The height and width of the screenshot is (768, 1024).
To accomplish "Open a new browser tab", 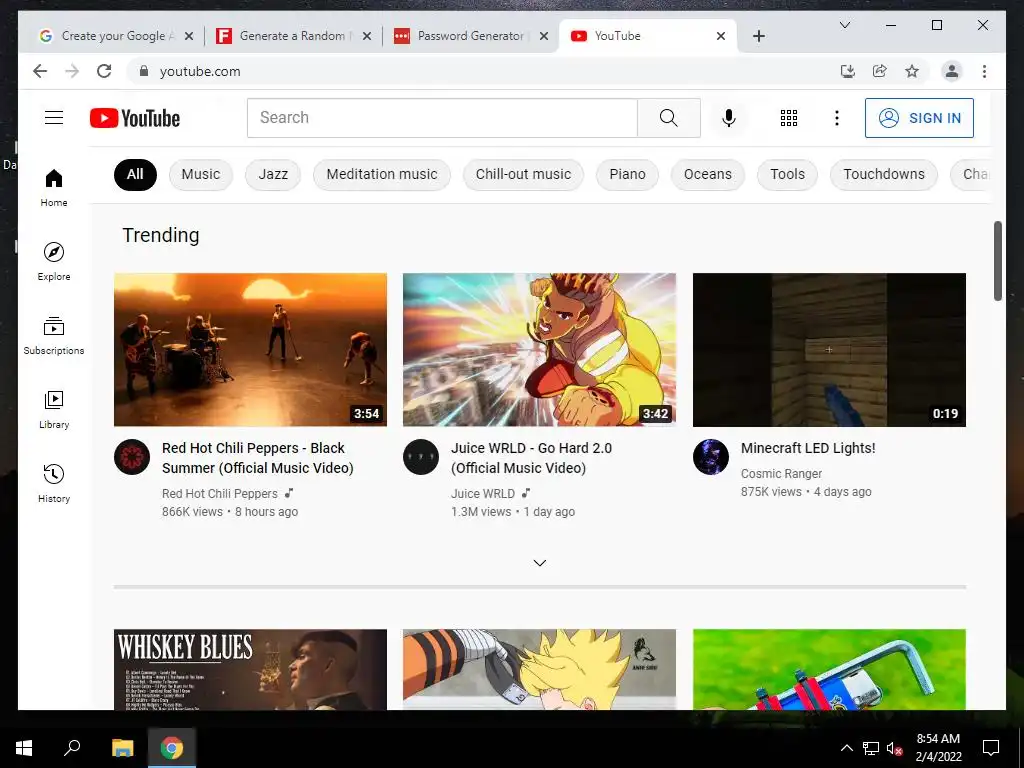I will [758, 36].
